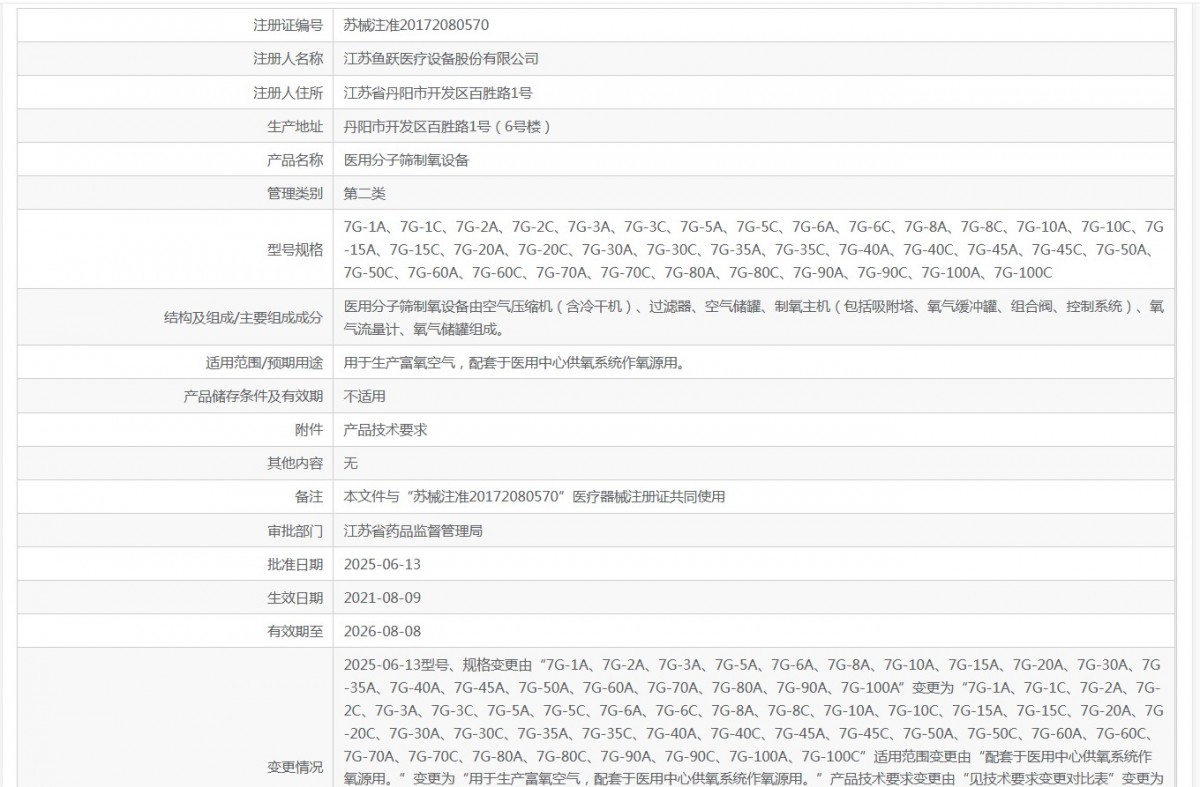This screenshot has height=787, width=1200.
Task: Click approval date 2025-06-13
Action: (x=382, y=564)
